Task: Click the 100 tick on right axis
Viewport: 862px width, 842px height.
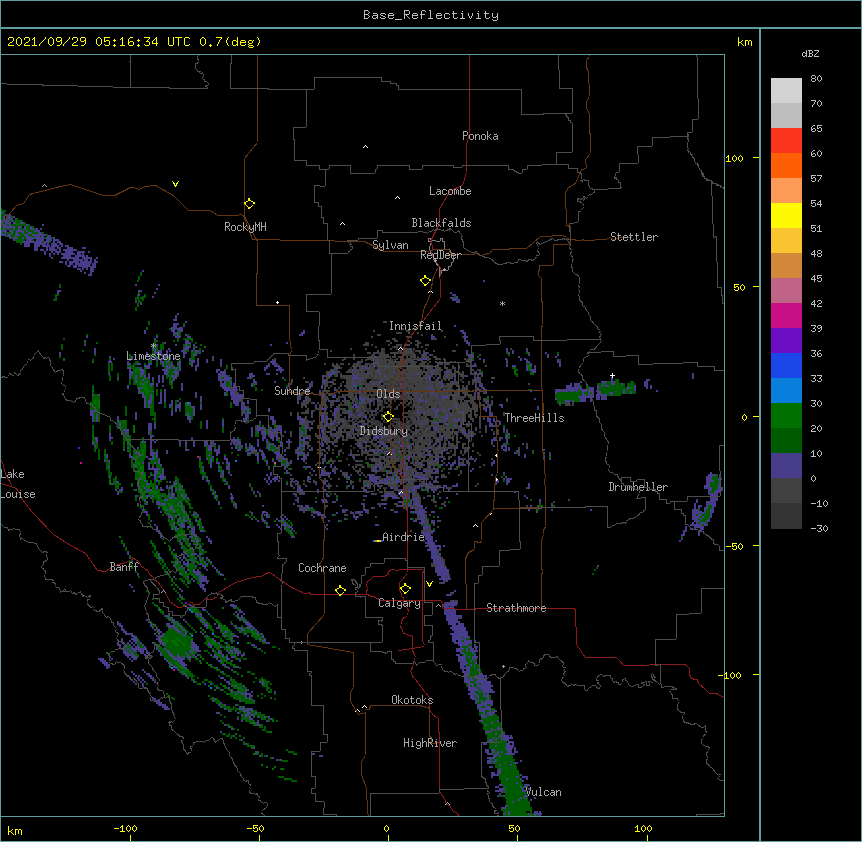Action: (x=734, y=158)
